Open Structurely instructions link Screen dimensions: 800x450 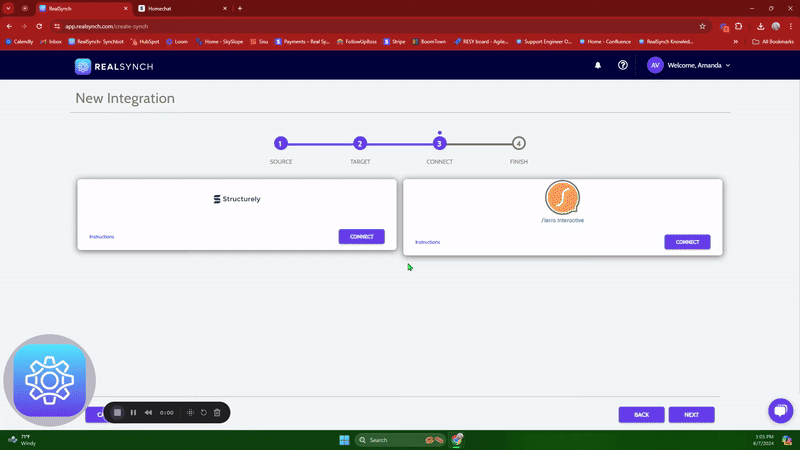click(x=102, y=237)
